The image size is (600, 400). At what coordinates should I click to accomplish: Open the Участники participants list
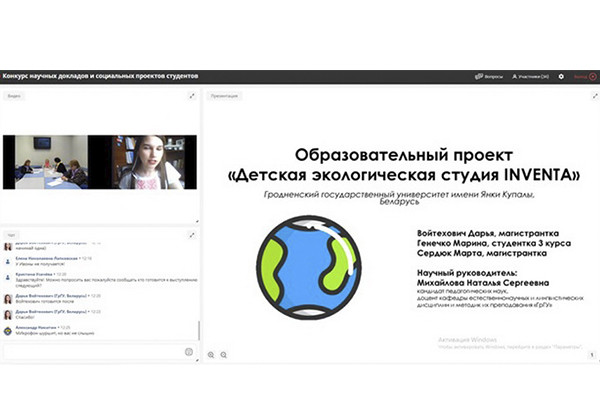coord(531,76)
